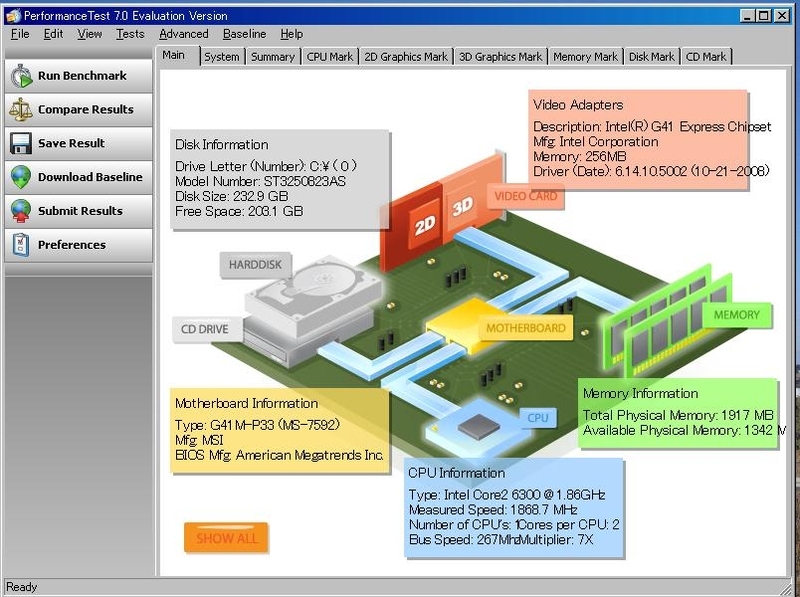The height and width of the screenshot is (597, 800).
Task: Click the MOTHERBOARD label
Action: [x=526, y=328]
